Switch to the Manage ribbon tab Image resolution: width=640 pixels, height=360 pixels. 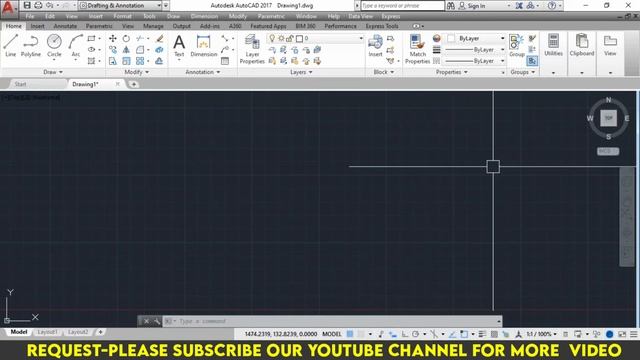pos(153,26)
